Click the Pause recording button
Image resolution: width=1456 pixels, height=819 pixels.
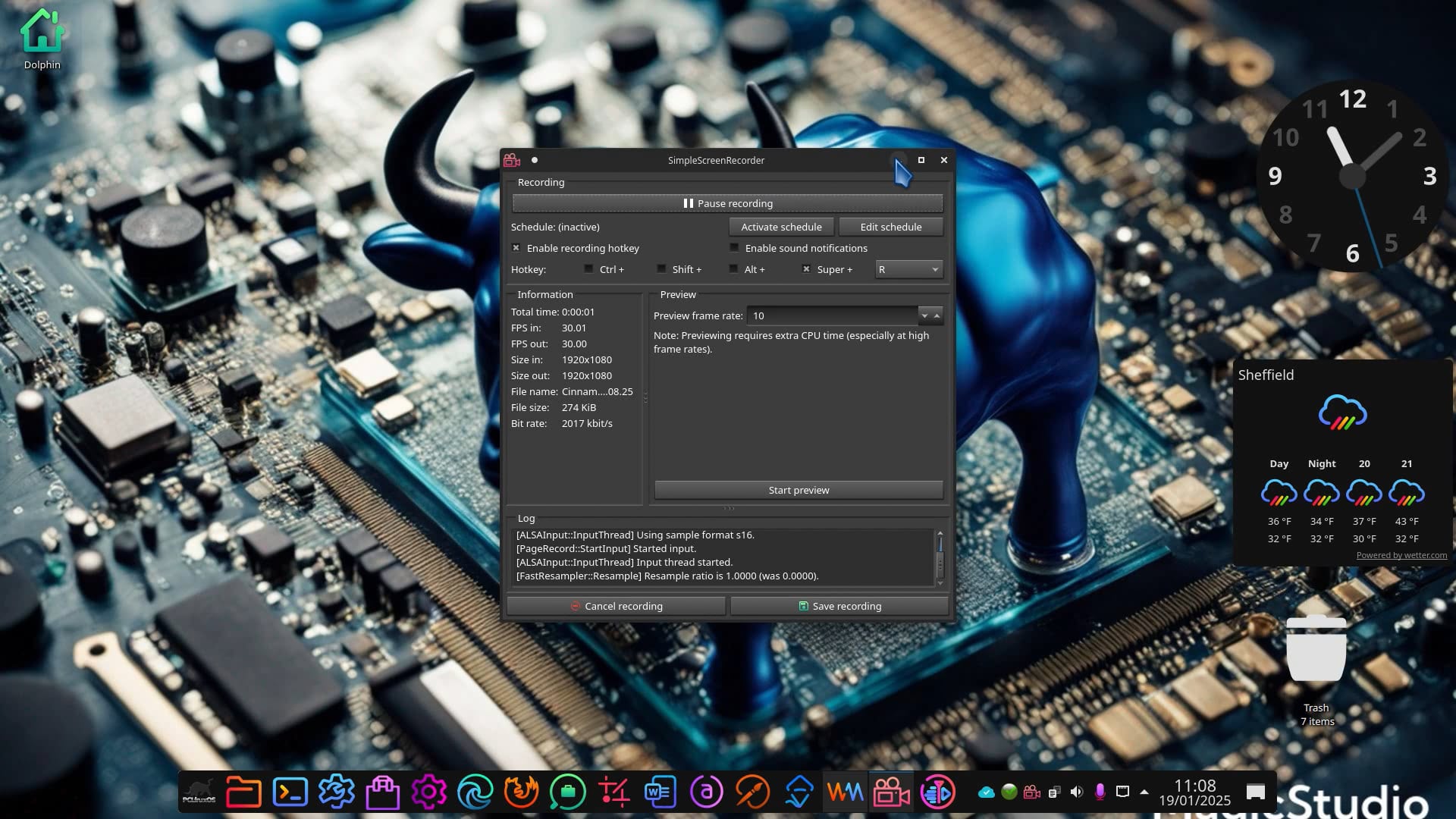(x=727, y=203)
